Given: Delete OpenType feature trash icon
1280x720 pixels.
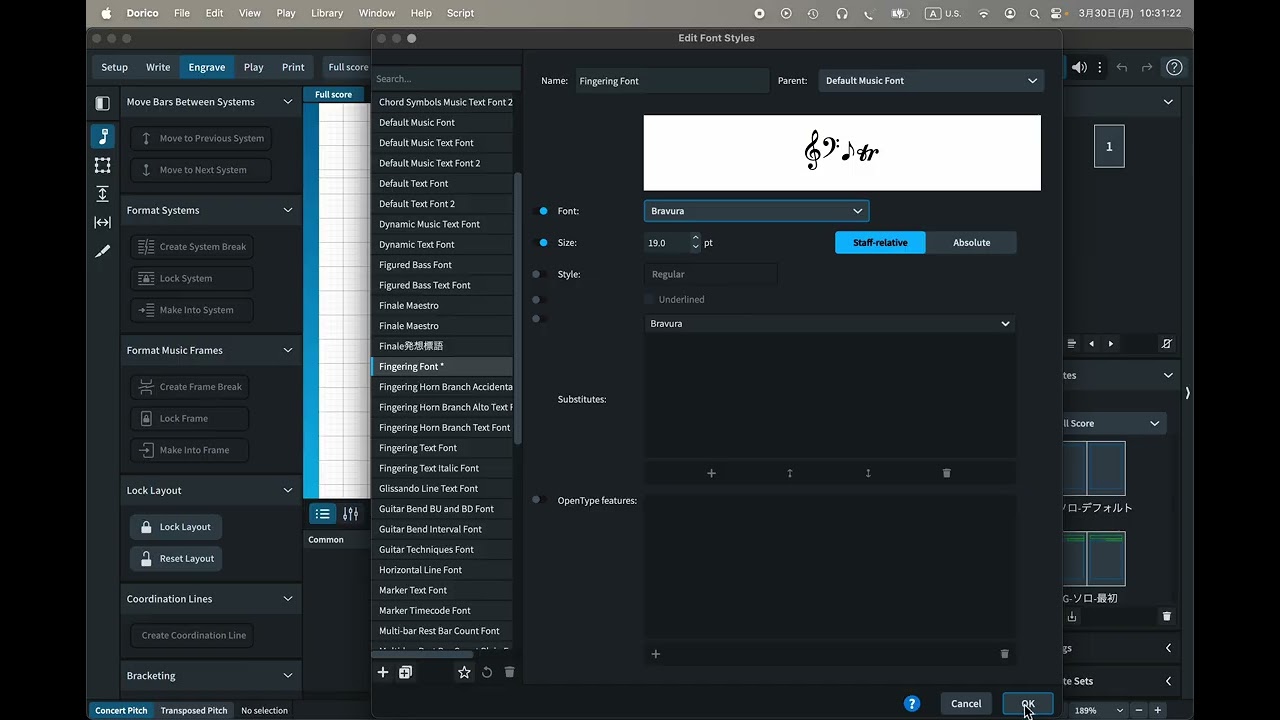Looking at the screenshot, I should click(1004, 654).
